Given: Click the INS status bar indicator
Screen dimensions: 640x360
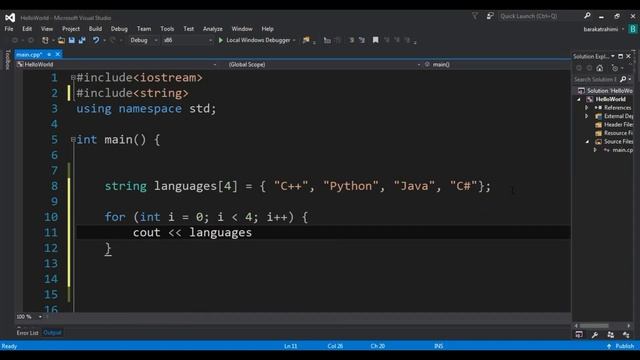Looking at the screenshot, I should 439,346.
